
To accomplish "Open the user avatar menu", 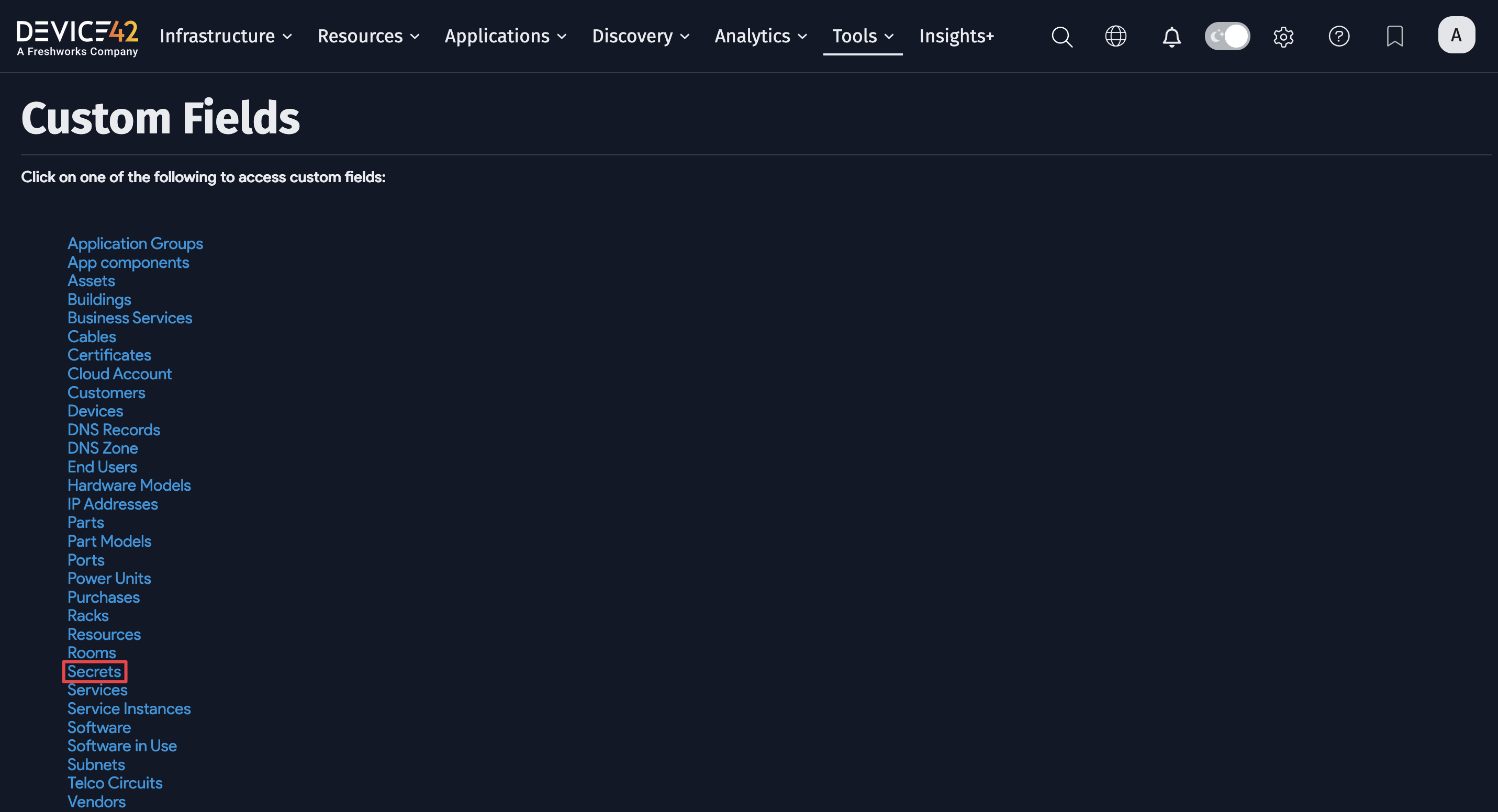I will 1456,35.
